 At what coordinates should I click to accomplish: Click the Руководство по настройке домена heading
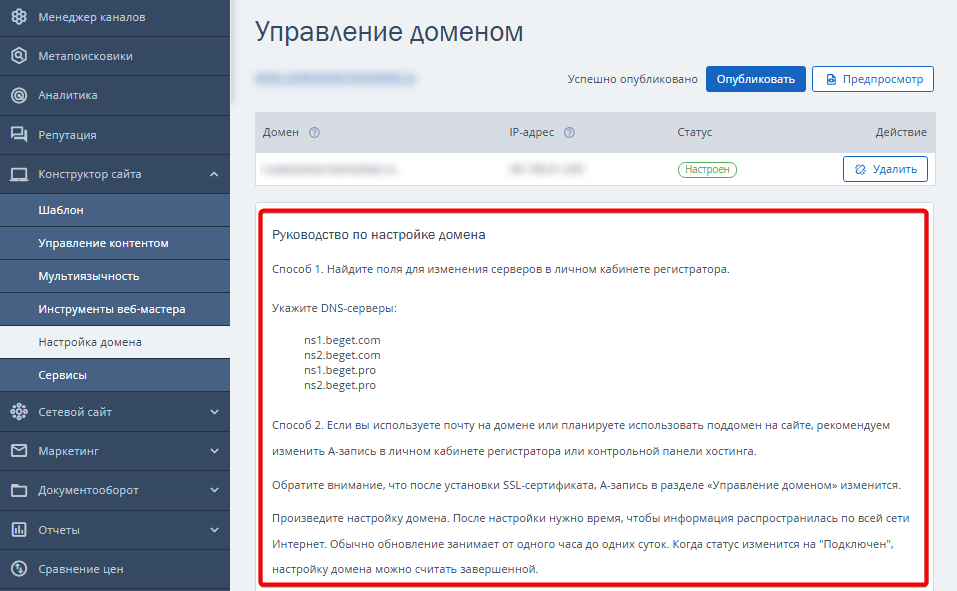tap(378, 234)
